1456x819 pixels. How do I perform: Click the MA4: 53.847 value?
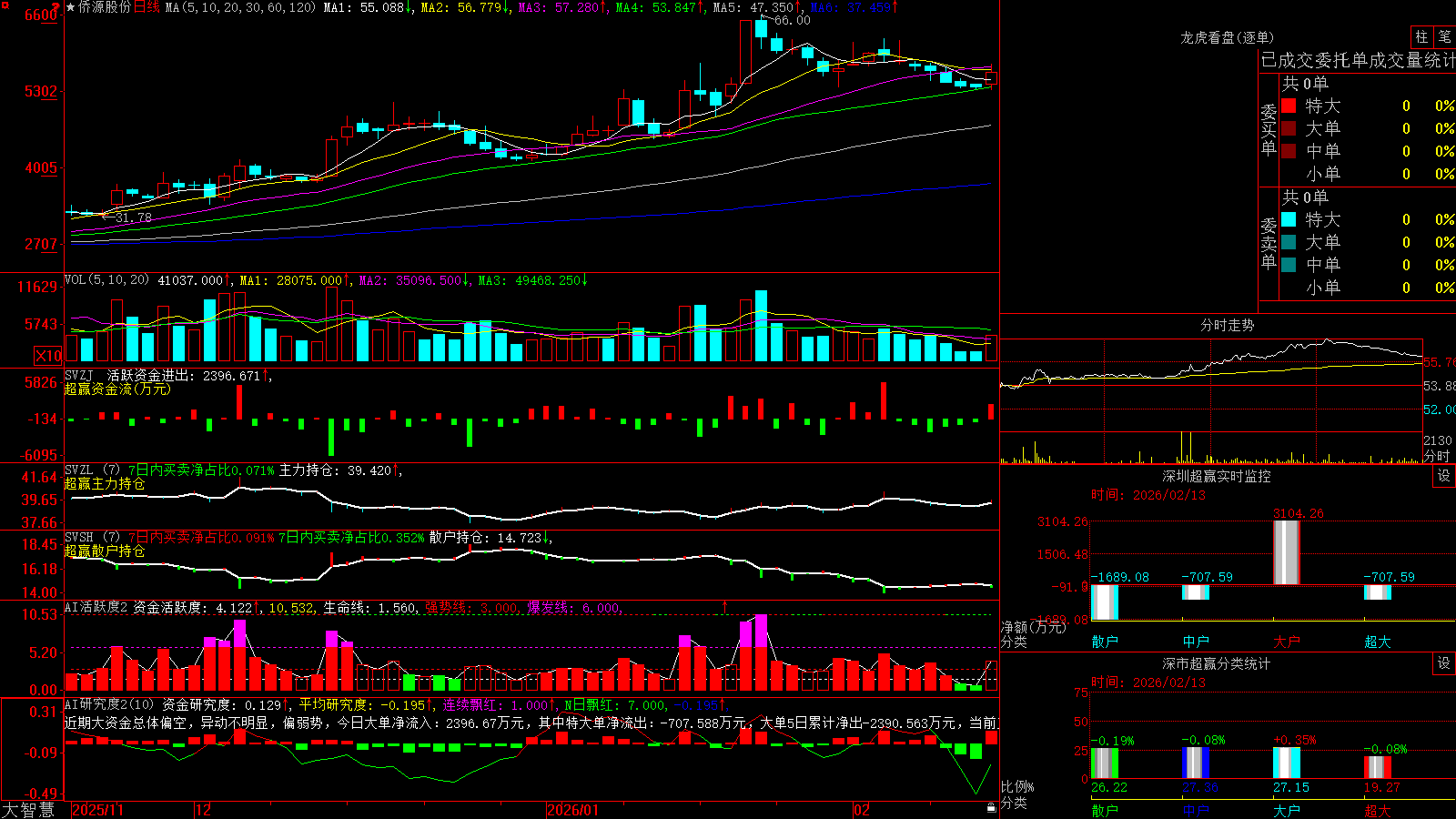coord(660,7)
